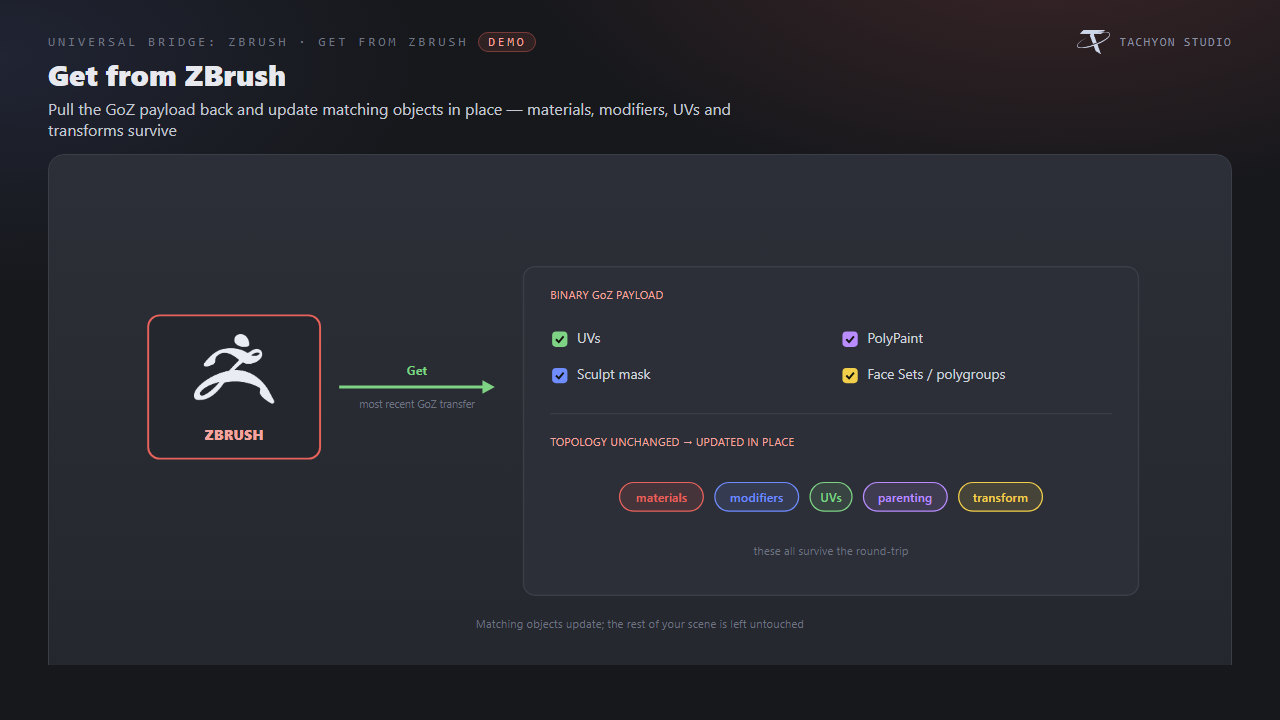The image size is (1280, 720).
Task: Click the TACHYON STUDIO brand text
Action: (x=1176, y=42)
